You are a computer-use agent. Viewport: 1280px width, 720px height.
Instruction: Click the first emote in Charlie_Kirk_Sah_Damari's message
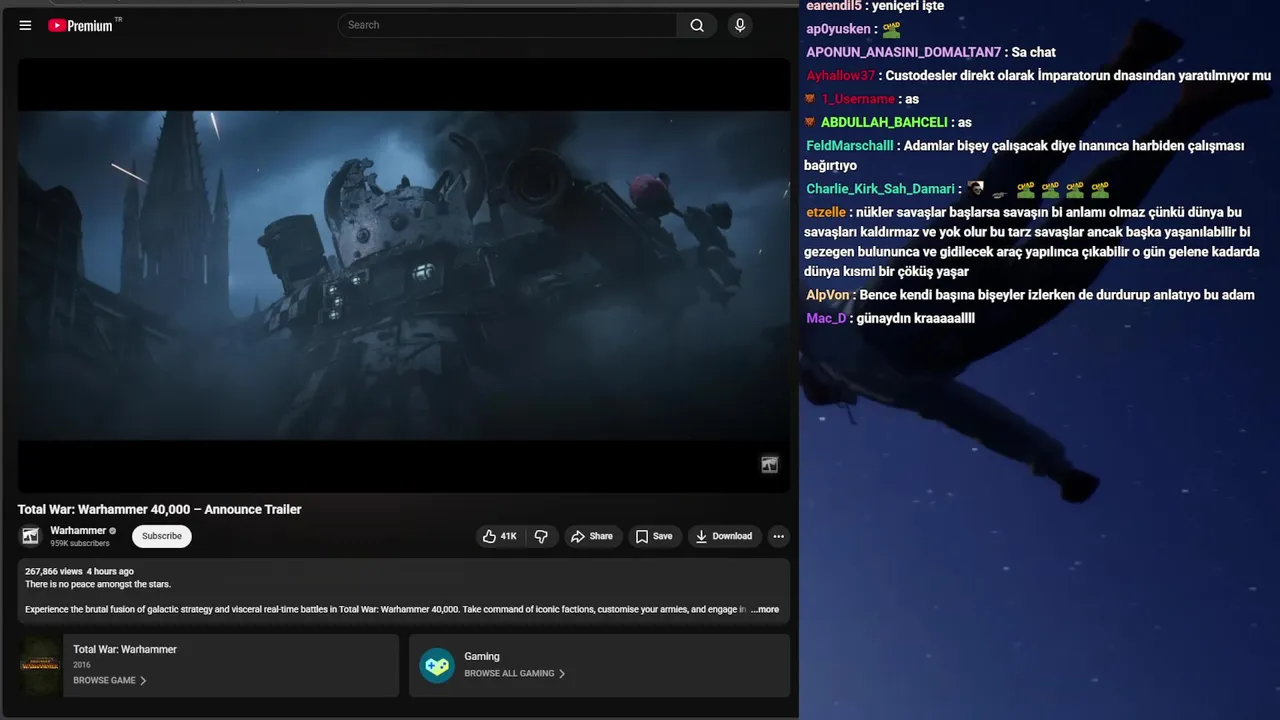pos(976,188)
